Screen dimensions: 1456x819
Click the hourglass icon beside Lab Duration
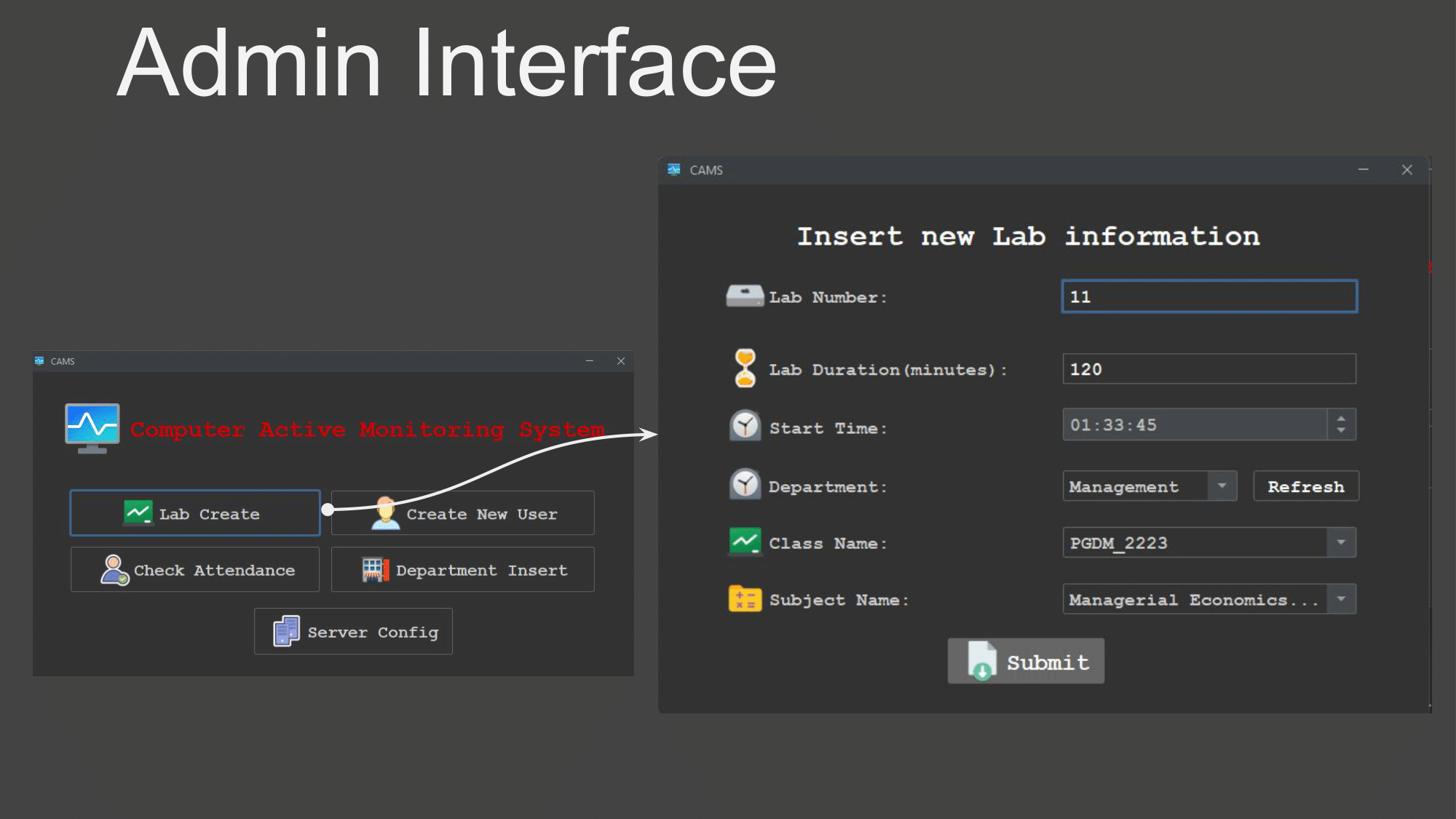[x=745, y=368]
